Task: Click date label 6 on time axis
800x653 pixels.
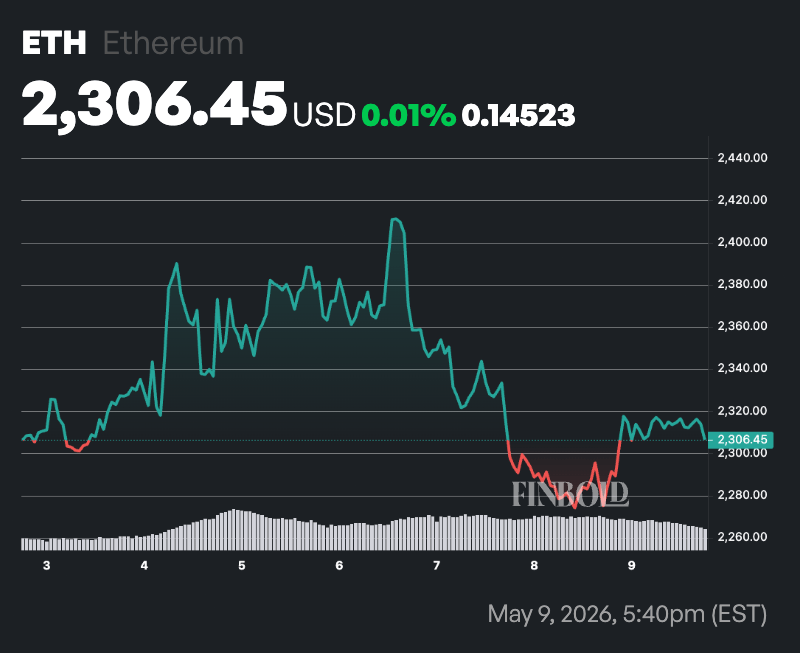Action: (339, 565)
